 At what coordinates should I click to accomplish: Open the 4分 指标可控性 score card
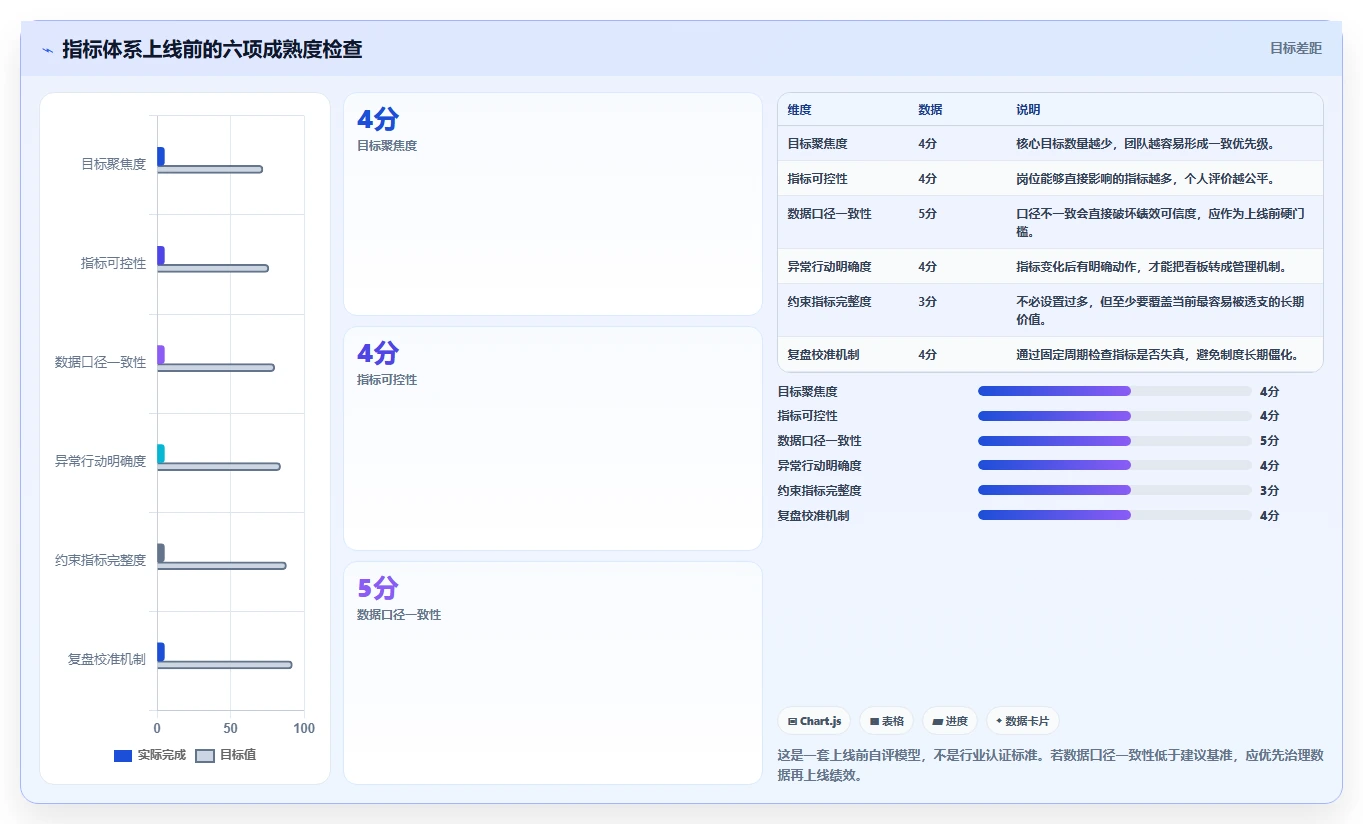pyautogui.click(x=553, y=438)
